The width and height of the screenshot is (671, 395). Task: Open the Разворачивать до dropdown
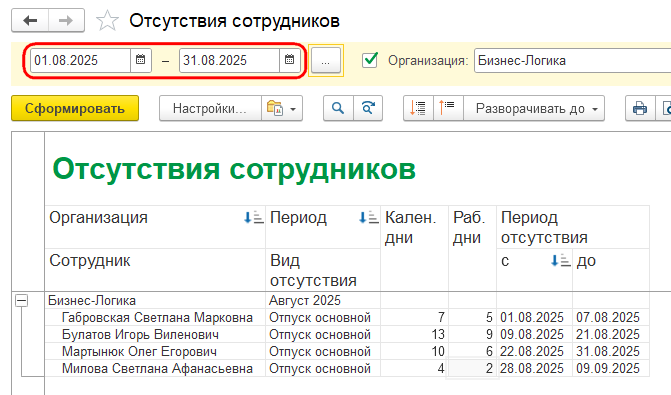534,108
